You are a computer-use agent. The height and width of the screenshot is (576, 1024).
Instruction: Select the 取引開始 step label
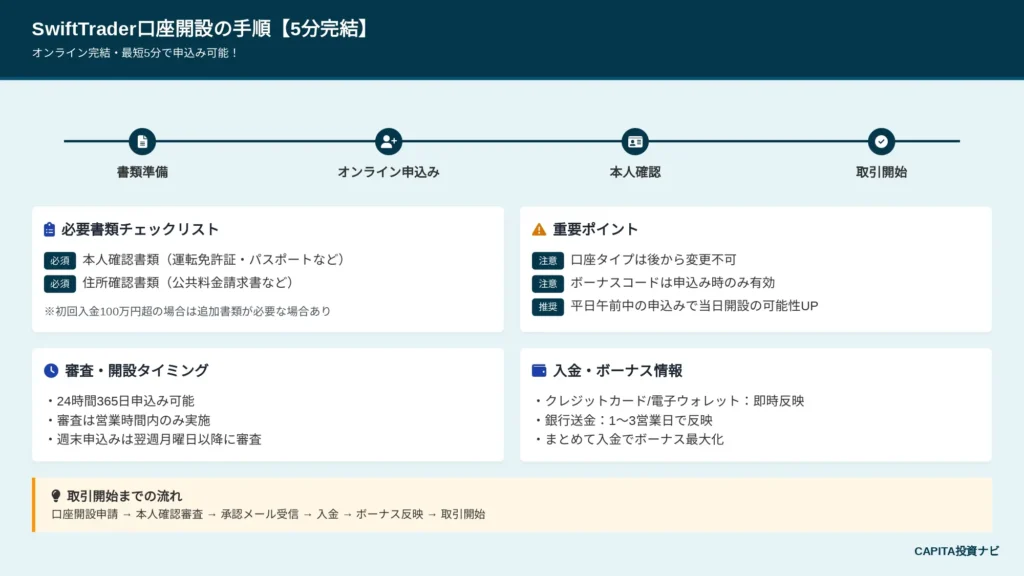click(881, 172)
